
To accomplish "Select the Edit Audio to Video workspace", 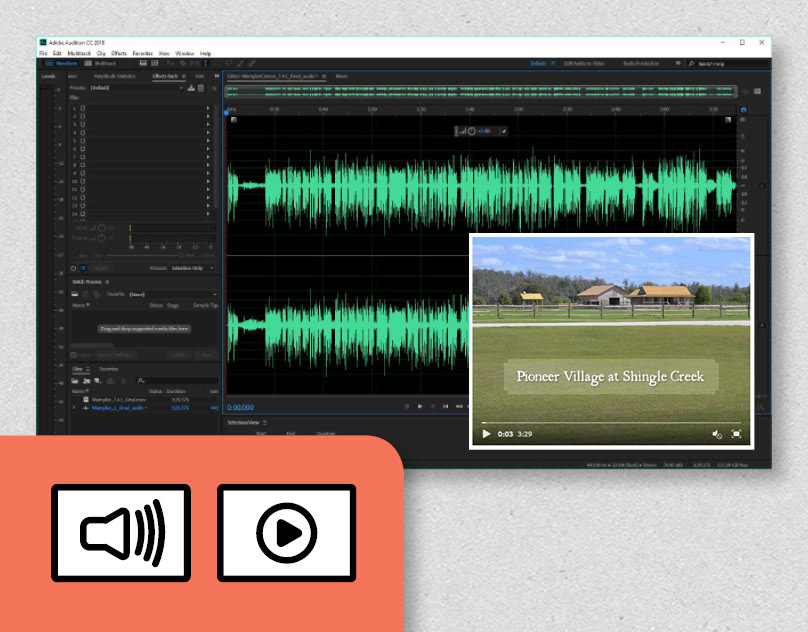I will (x=584, y=63).
